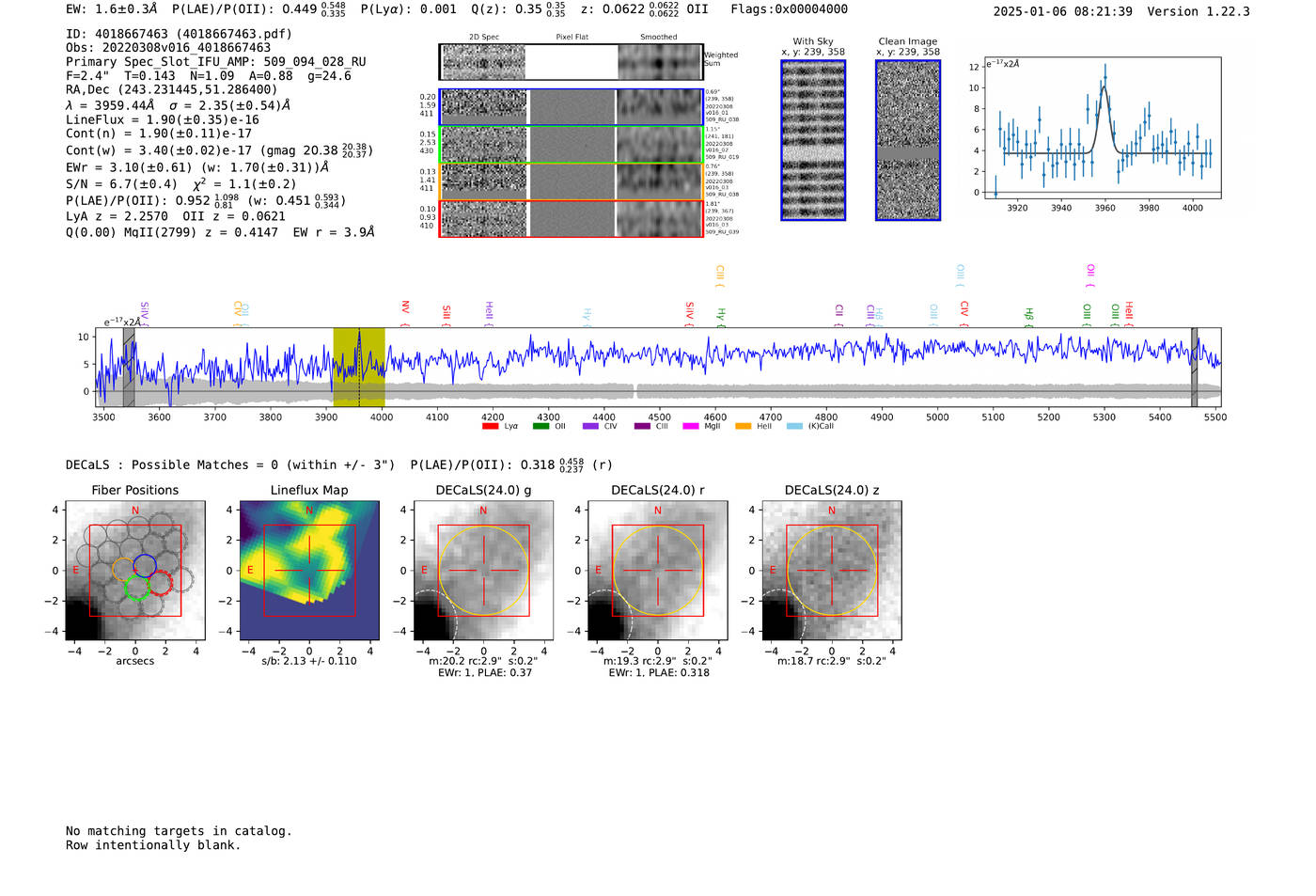The height and width of the screenshot is (896, 1316).
Task: Click the Pixel Flat column header
Action: point(572,38)
